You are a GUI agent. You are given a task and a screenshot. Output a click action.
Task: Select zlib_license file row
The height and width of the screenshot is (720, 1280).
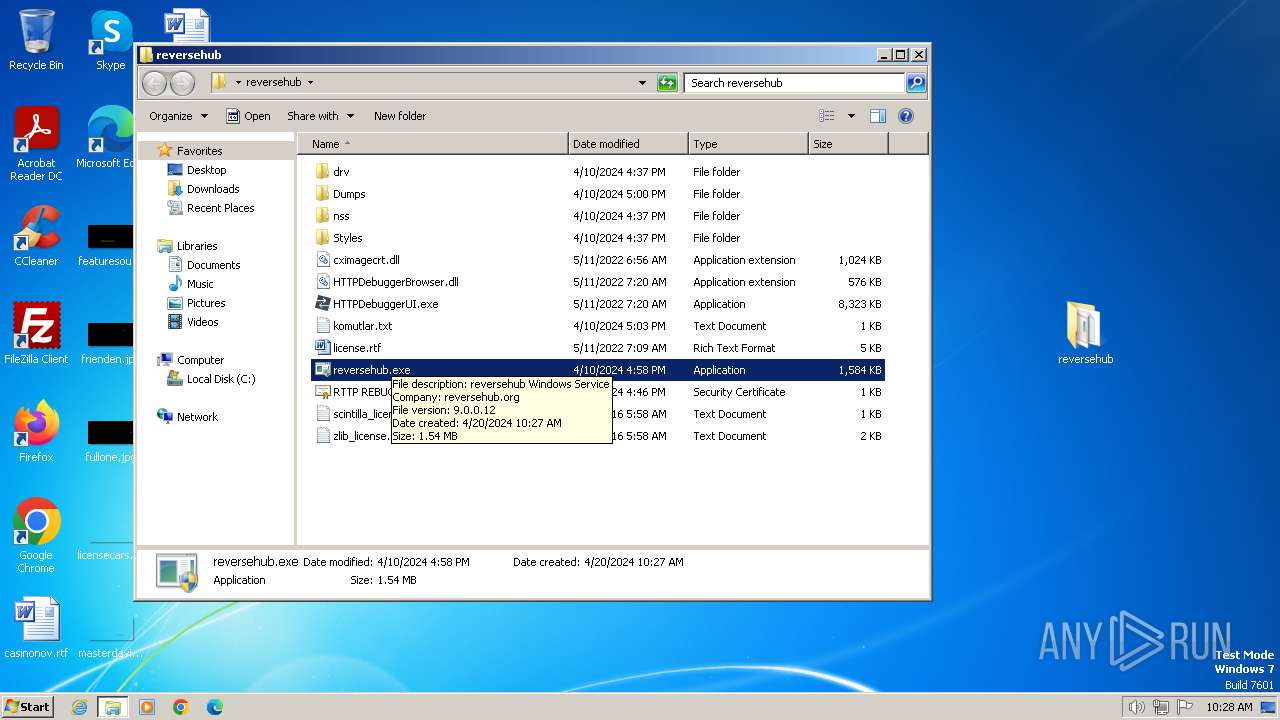pyautogui.click(x=598, y=436)
